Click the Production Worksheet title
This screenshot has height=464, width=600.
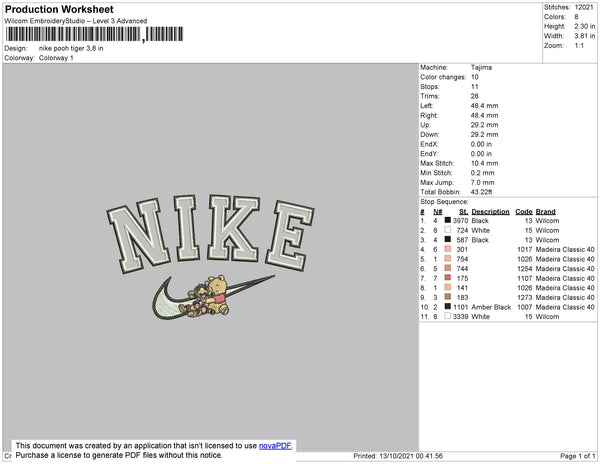(59, 10)
